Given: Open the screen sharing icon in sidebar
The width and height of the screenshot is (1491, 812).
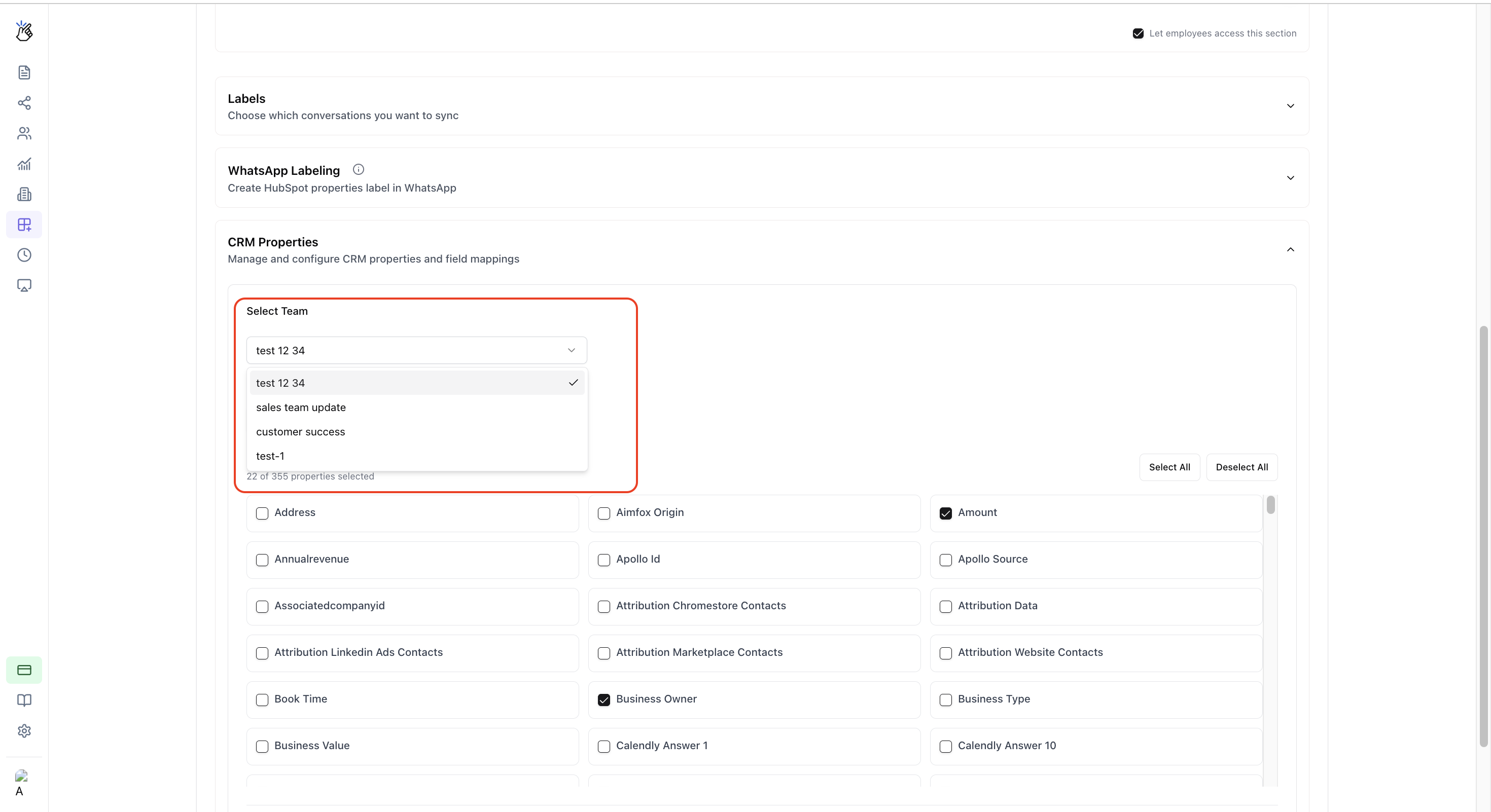Looking at the screenshot, I should point(24,284).
